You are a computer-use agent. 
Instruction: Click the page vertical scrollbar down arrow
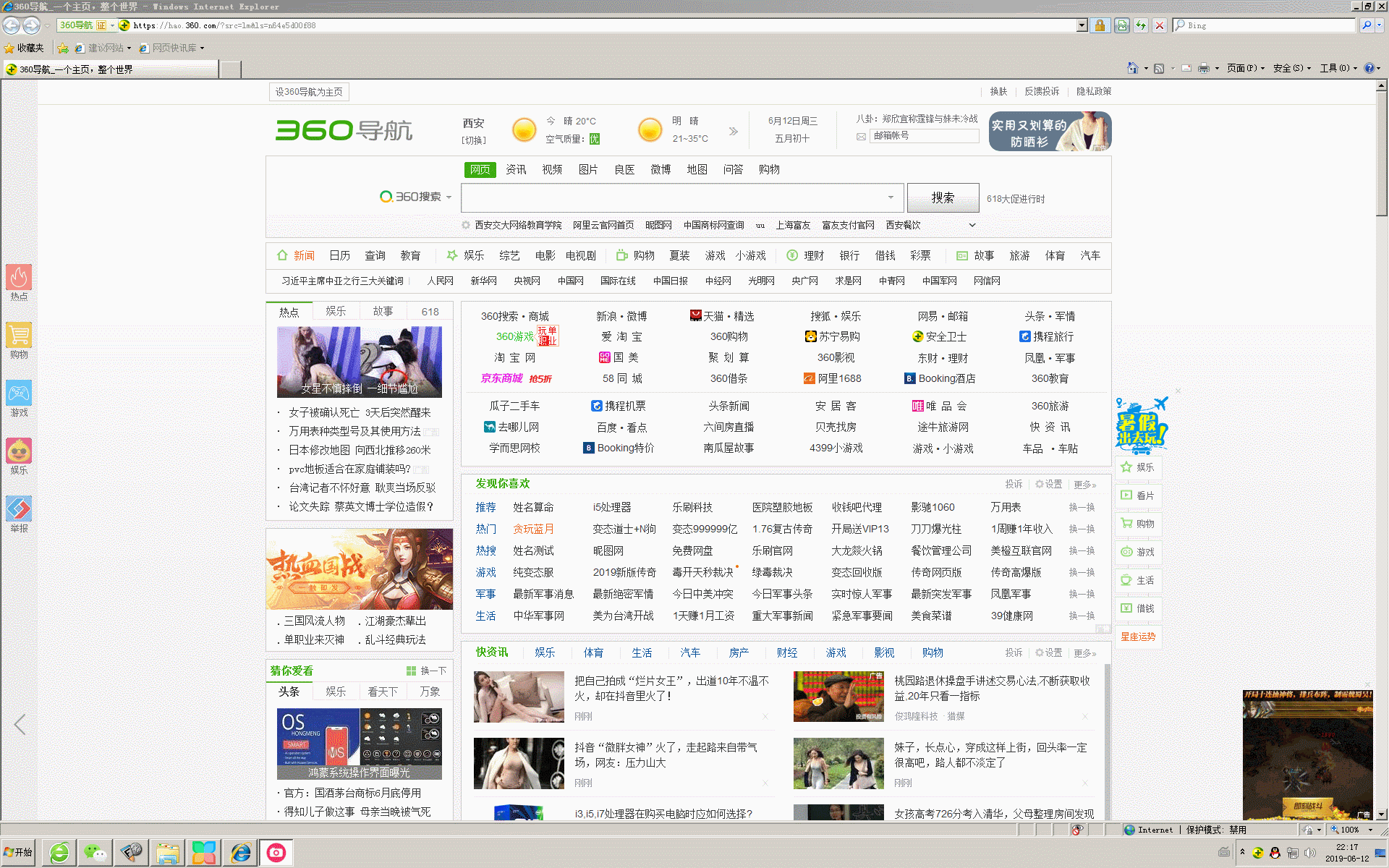(1381, 814)
